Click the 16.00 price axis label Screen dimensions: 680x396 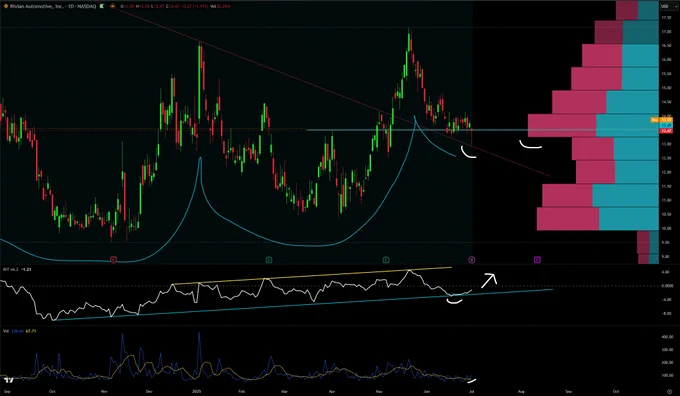point(666,59)
